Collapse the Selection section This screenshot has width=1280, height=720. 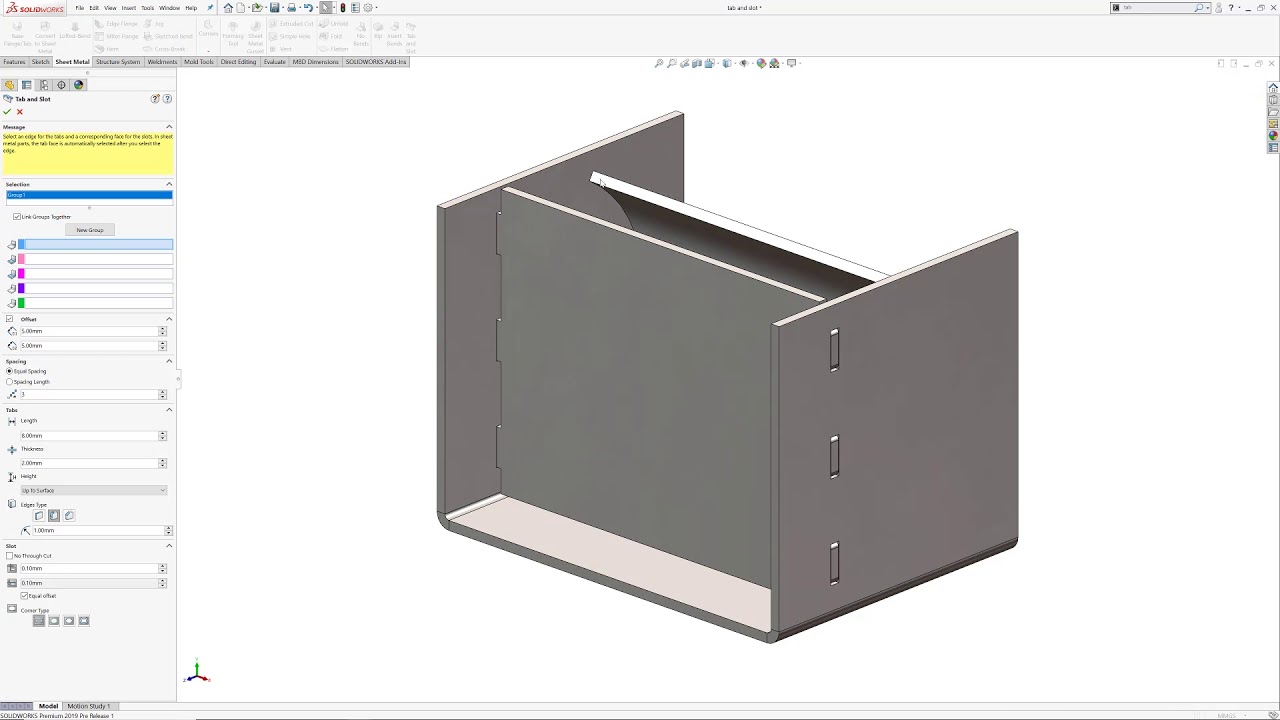pos(169,184)
